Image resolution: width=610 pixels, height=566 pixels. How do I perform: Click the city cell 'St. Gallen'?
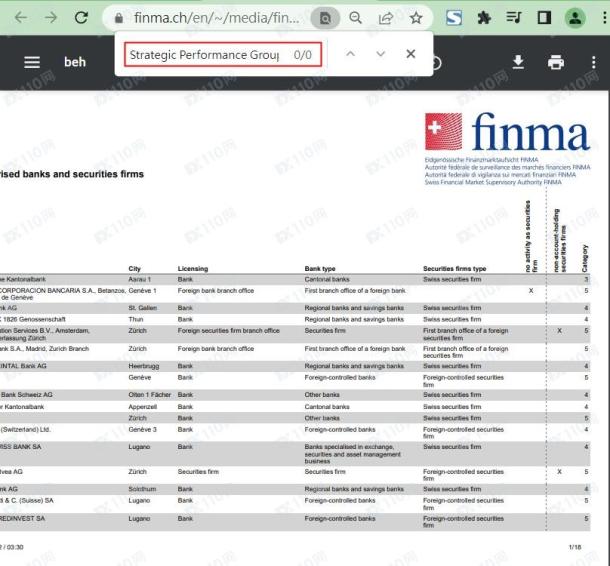tap(142, 308)
